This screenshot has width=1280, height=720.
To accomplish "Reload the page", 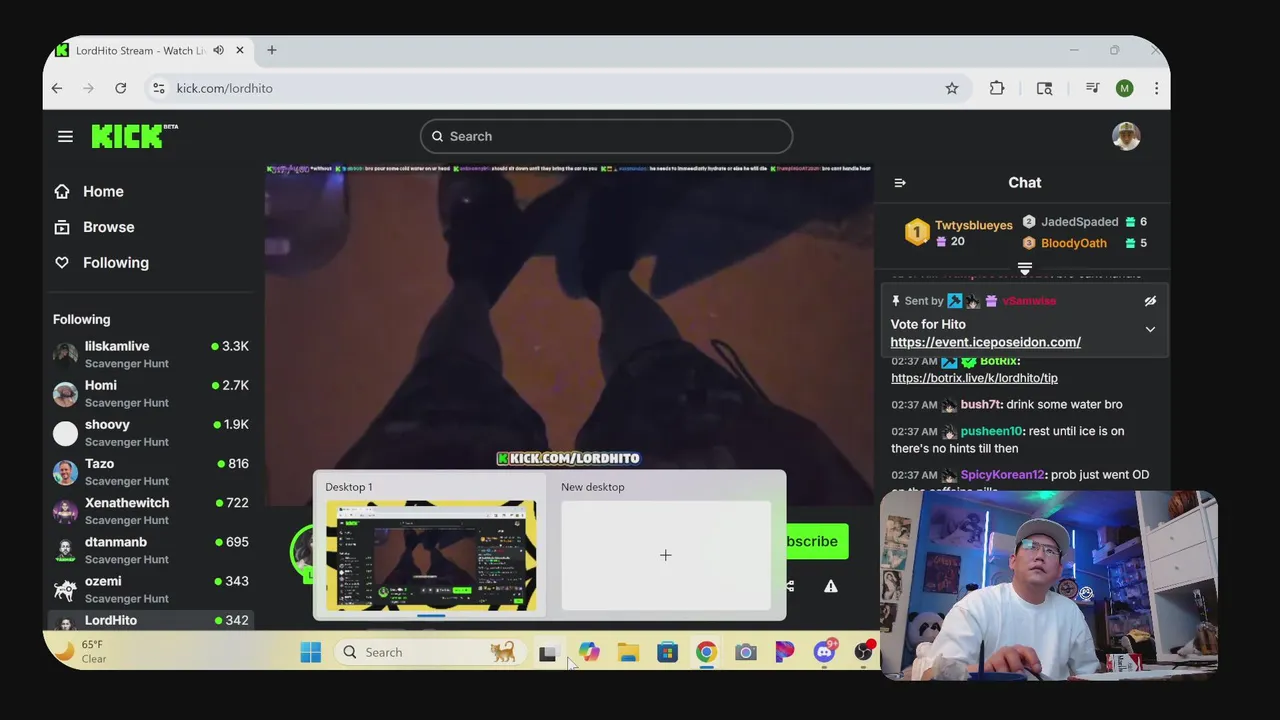I will (x=120, y=88).
